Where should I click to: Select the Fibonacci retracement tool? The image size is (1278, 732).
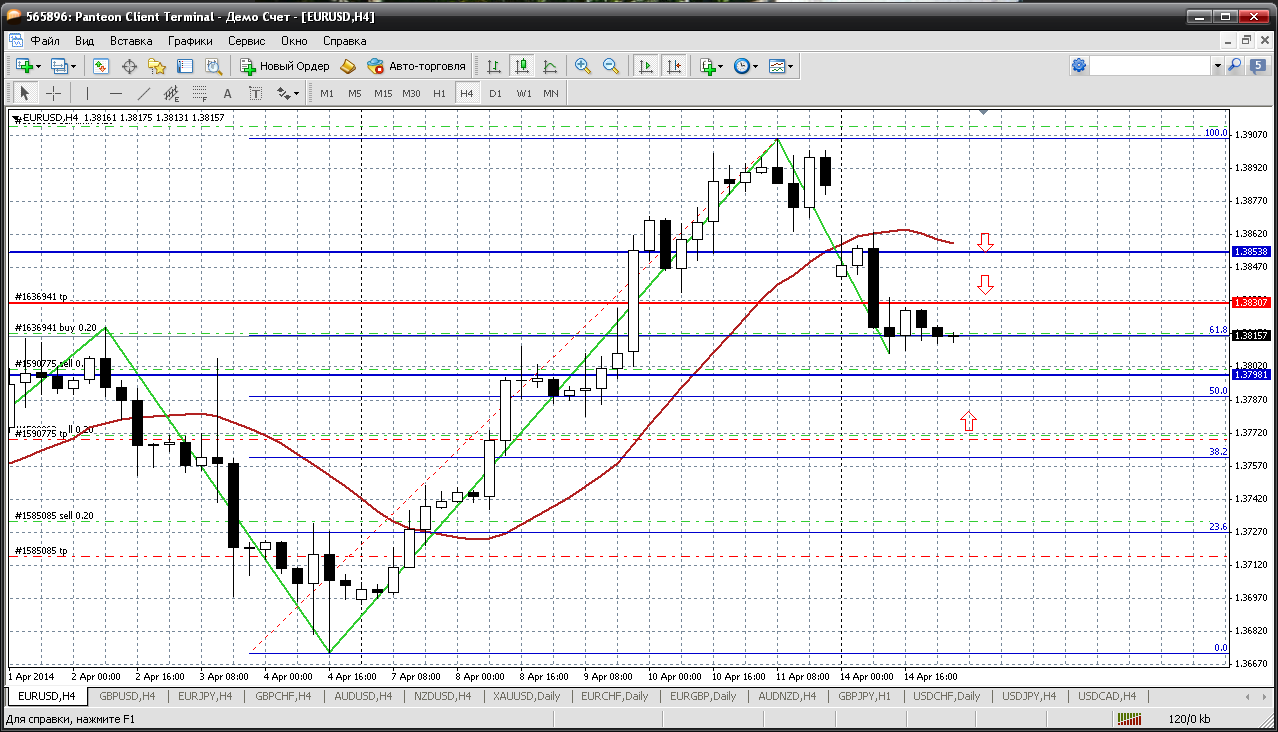coord(200,93)
